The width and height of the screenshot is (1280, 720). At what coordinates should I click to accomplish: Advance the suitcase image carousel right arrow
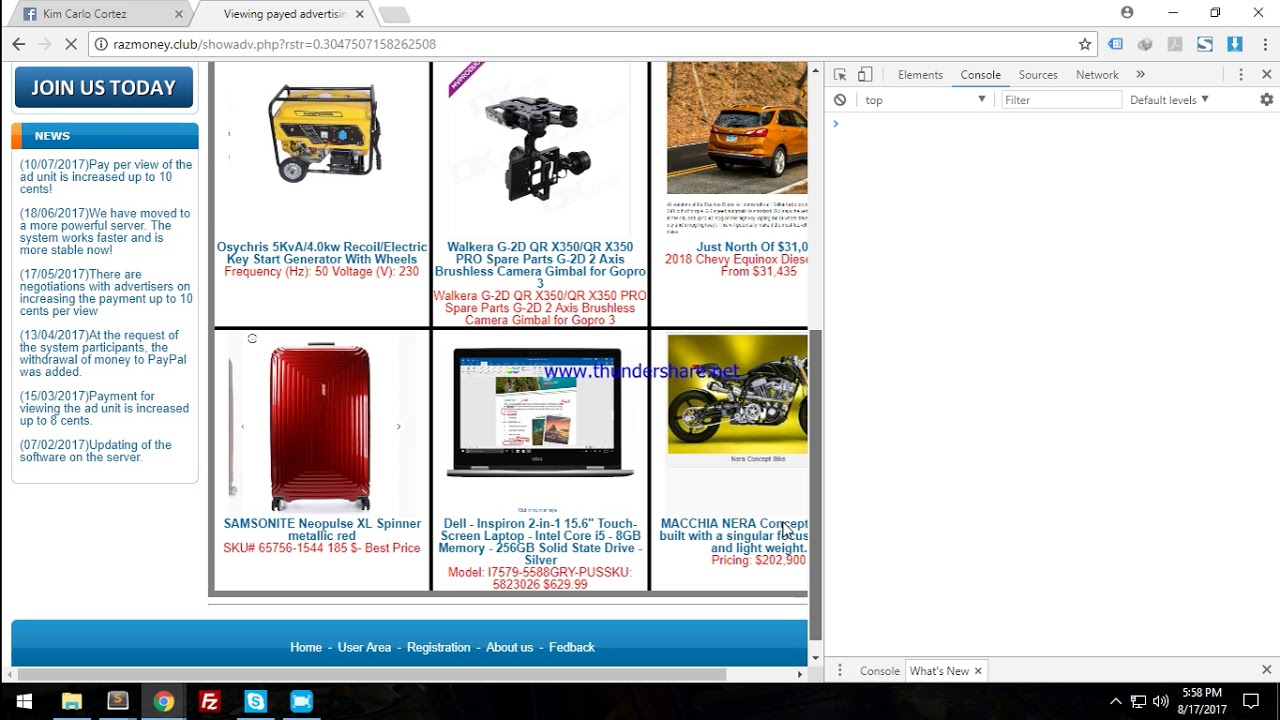click(x=398, y=427)
